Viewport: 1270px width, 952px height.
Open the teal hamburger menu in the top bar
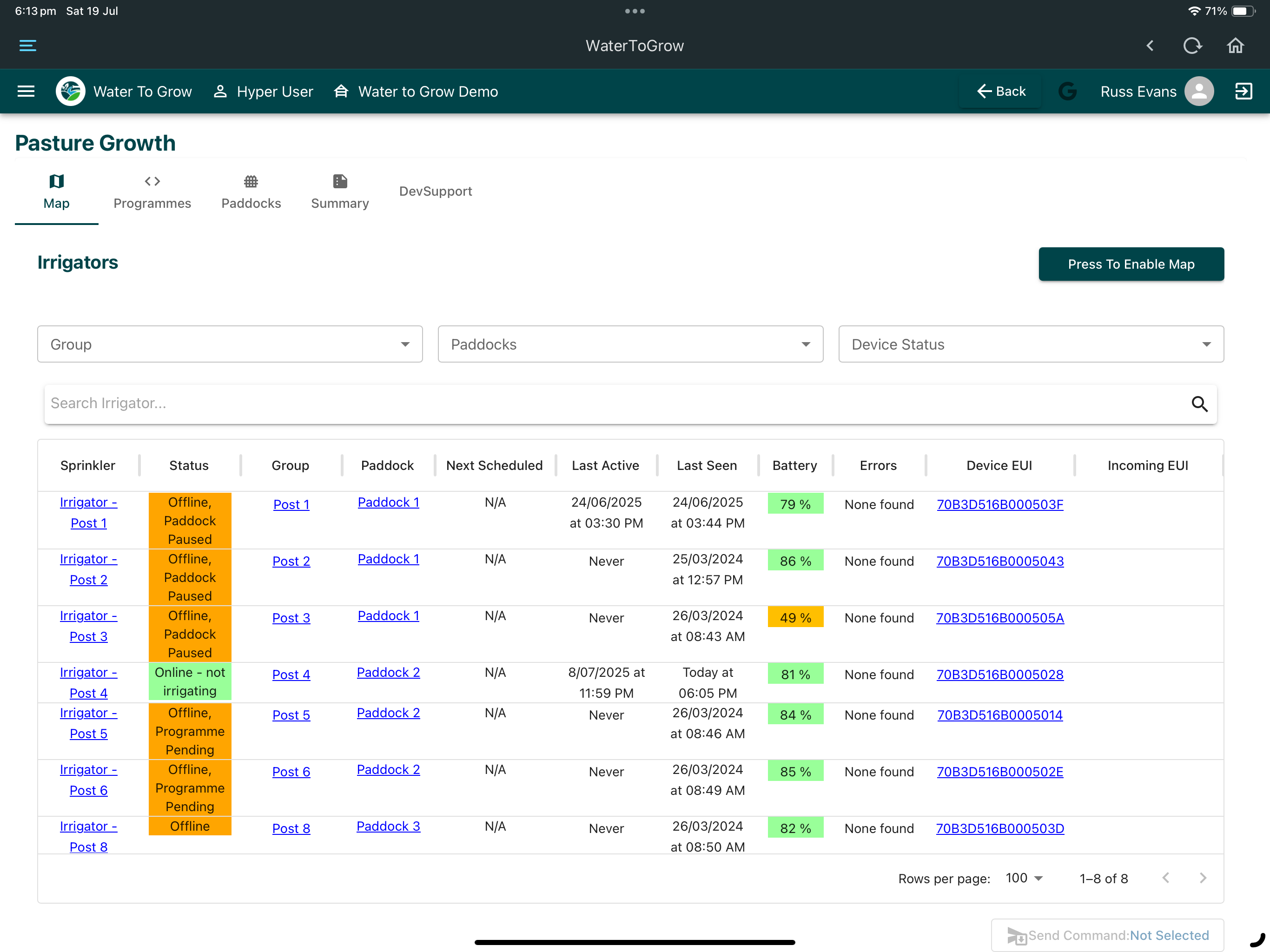pos(27,46)
